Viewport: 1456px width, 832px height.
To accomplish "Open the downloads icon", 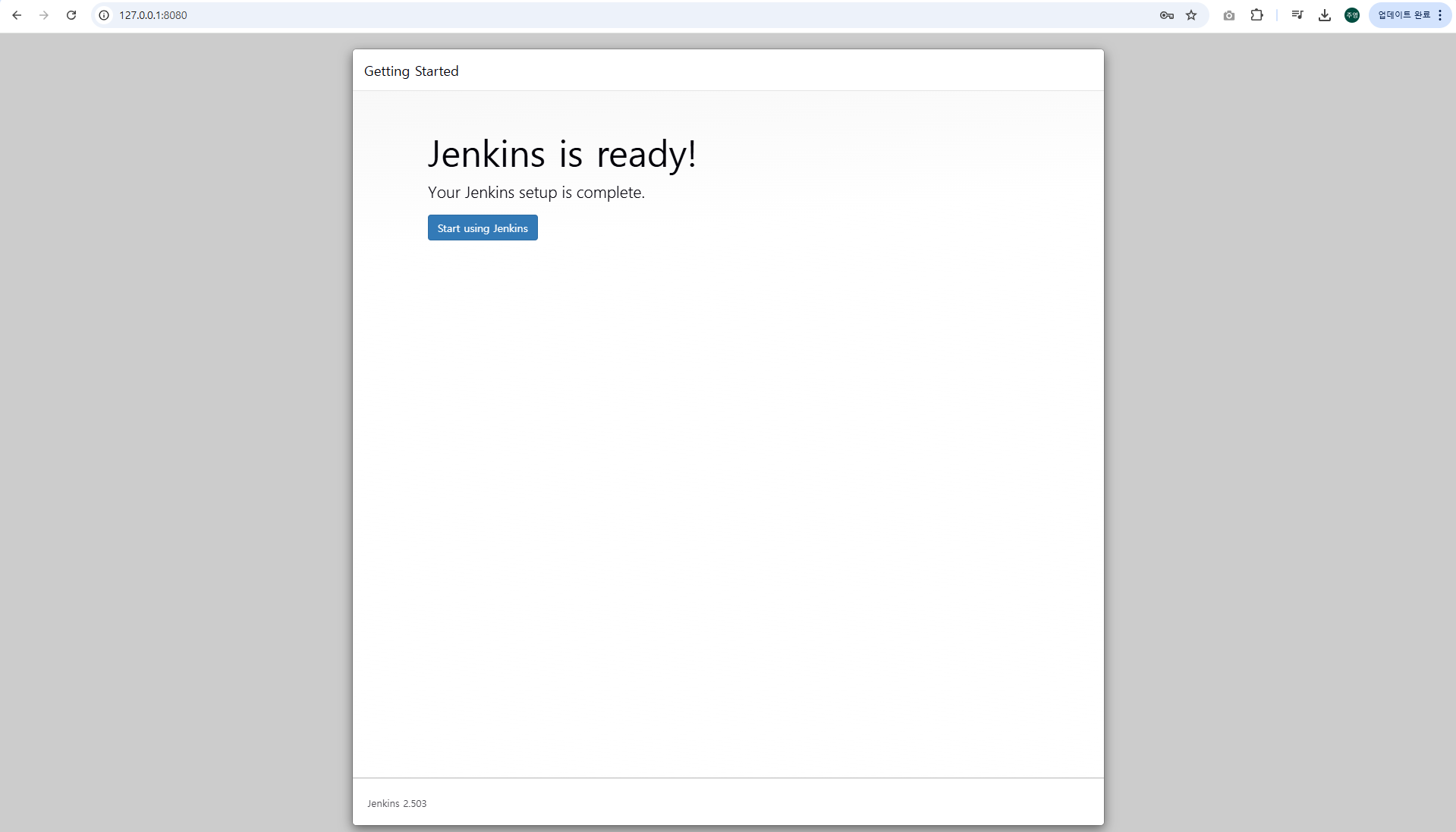I will click(1325, 15).
